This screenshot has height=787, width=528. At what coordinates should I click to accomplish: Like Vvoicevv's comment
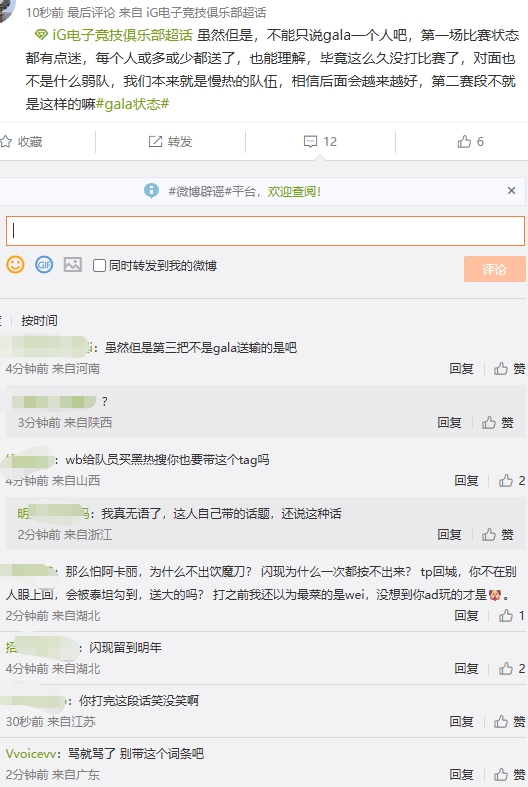pyautogui.click(x=501, y=774)
